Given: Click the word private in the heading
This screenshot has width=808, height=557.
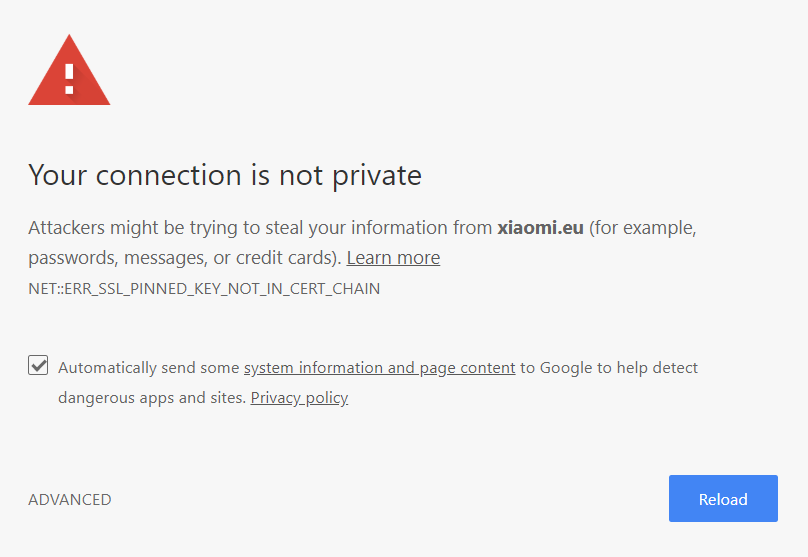Looking at the screenshot, I should pyautogui.click(x=377, y=176).
